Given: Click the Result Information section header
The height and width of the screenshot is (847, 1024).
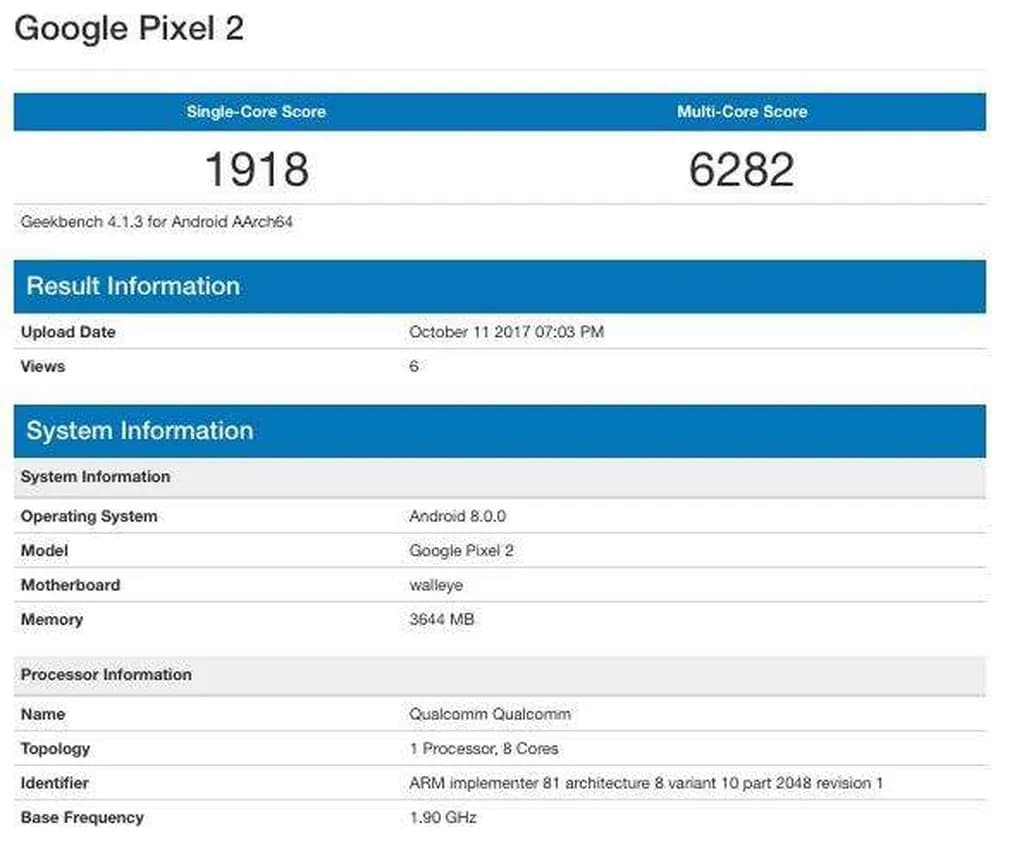Looking at the screenshot, I should tap(133, 286).
